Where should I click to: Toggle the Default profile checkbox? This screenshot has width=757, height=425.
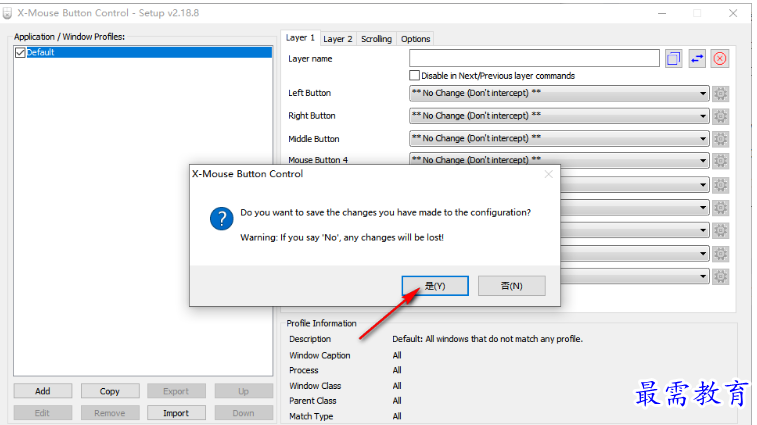[x=20, y=53]
